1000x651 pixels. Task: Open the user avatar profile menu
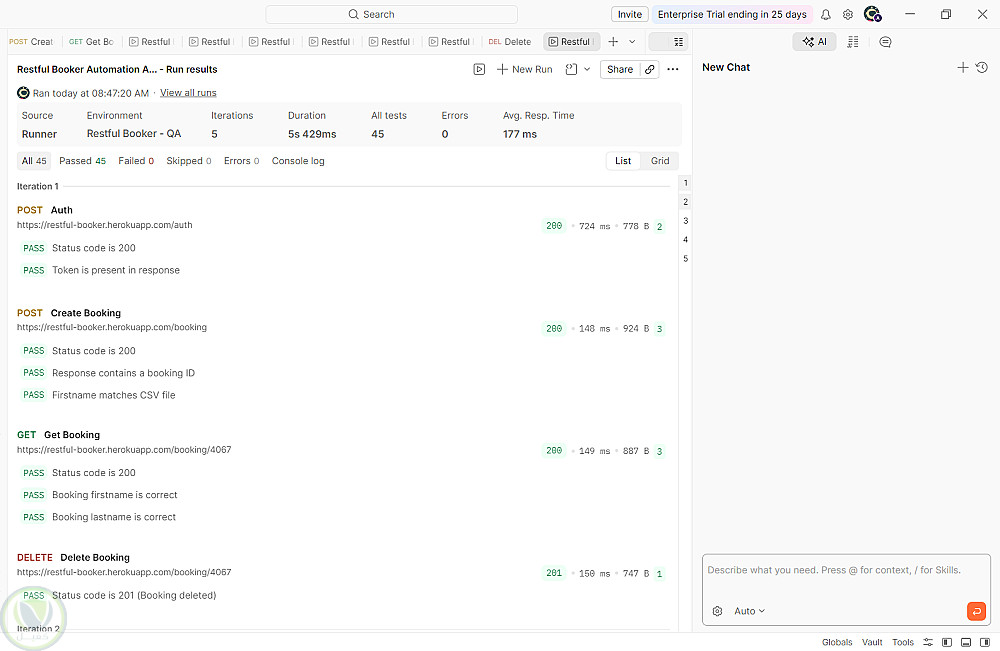tap(872, 14)
